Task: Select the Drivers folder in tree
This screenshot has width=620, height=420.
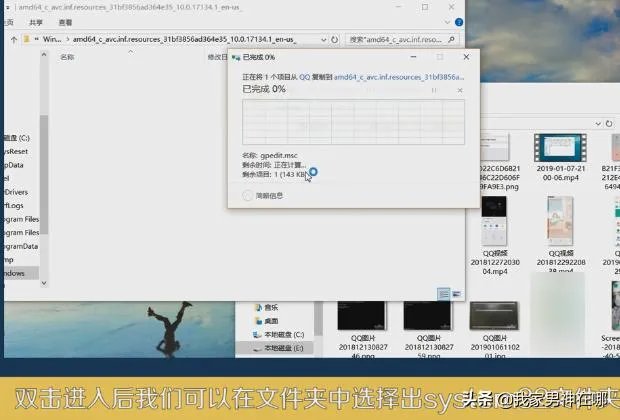Action: click(x=16, y=192)
